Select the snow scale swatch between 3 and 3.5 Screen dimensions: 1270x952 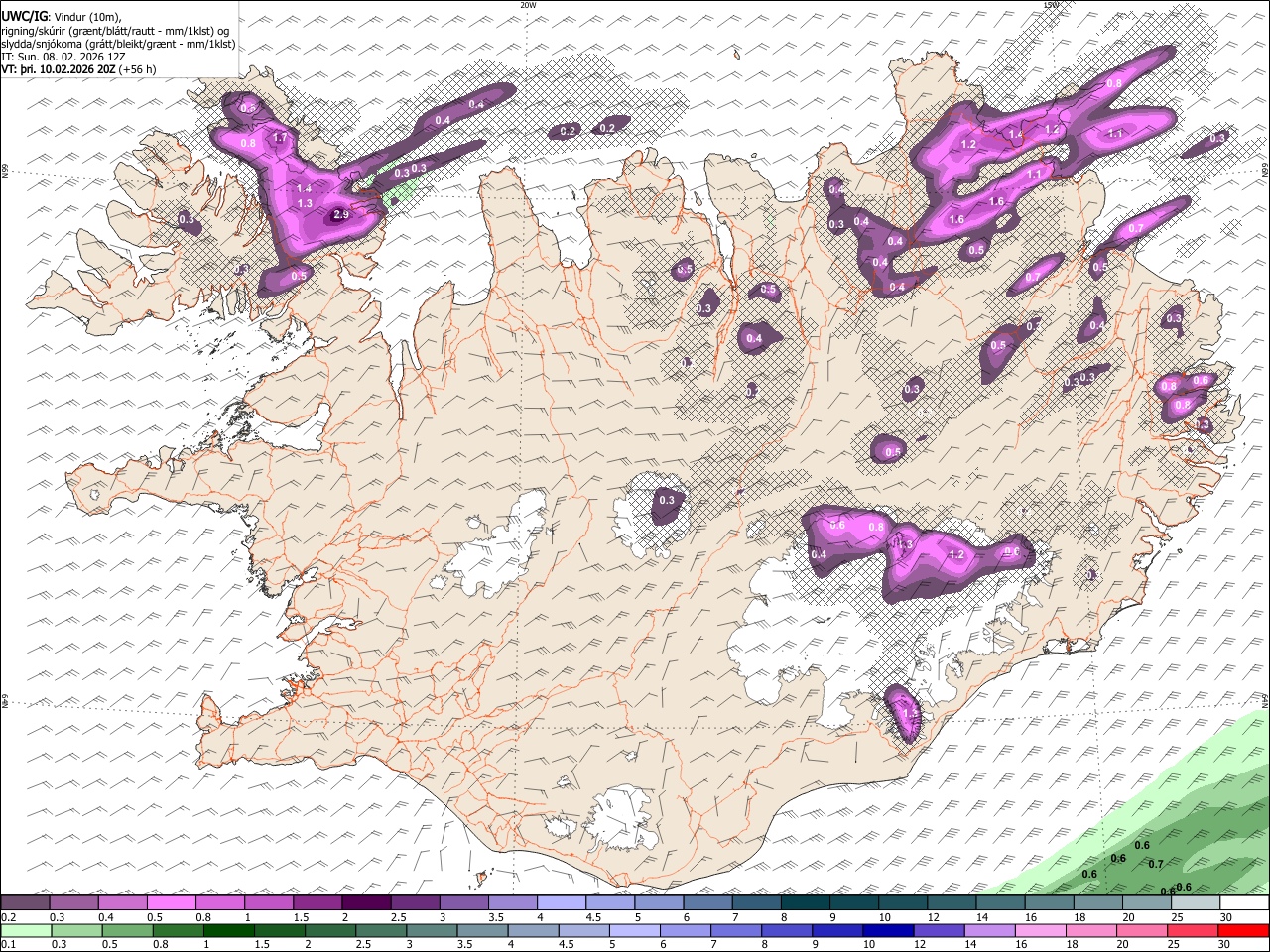pos(464,903)
